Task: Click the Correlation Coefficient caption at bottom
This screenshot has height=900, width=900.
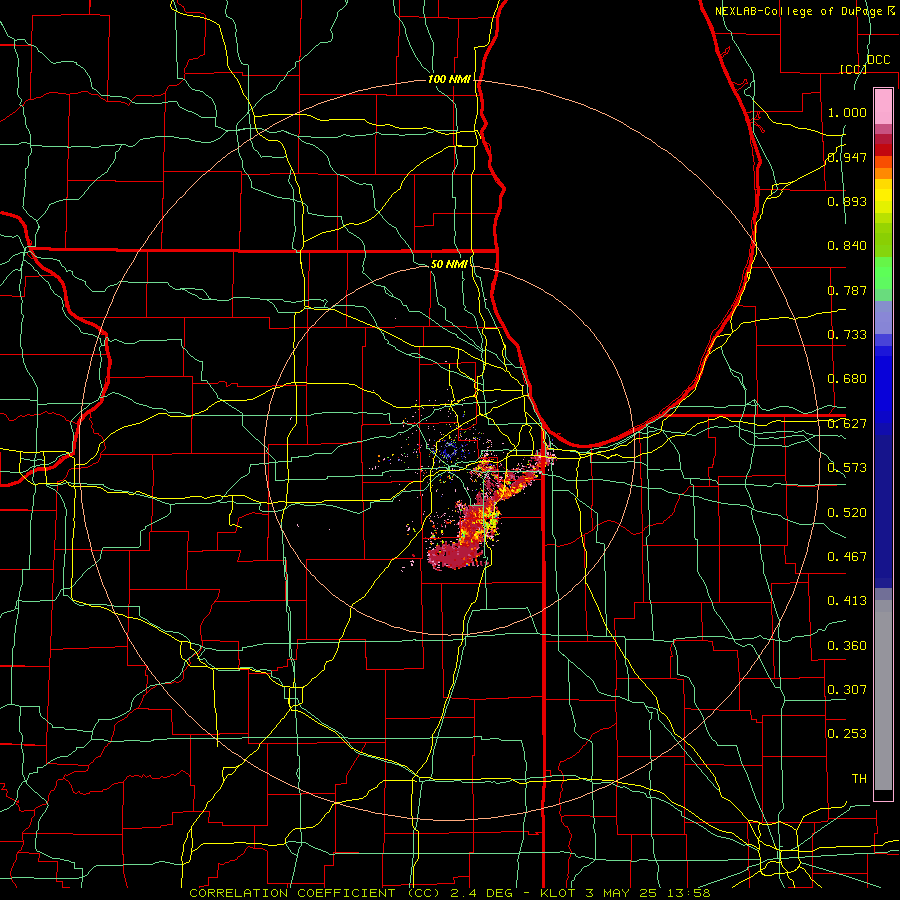Action: coord(449,893)
